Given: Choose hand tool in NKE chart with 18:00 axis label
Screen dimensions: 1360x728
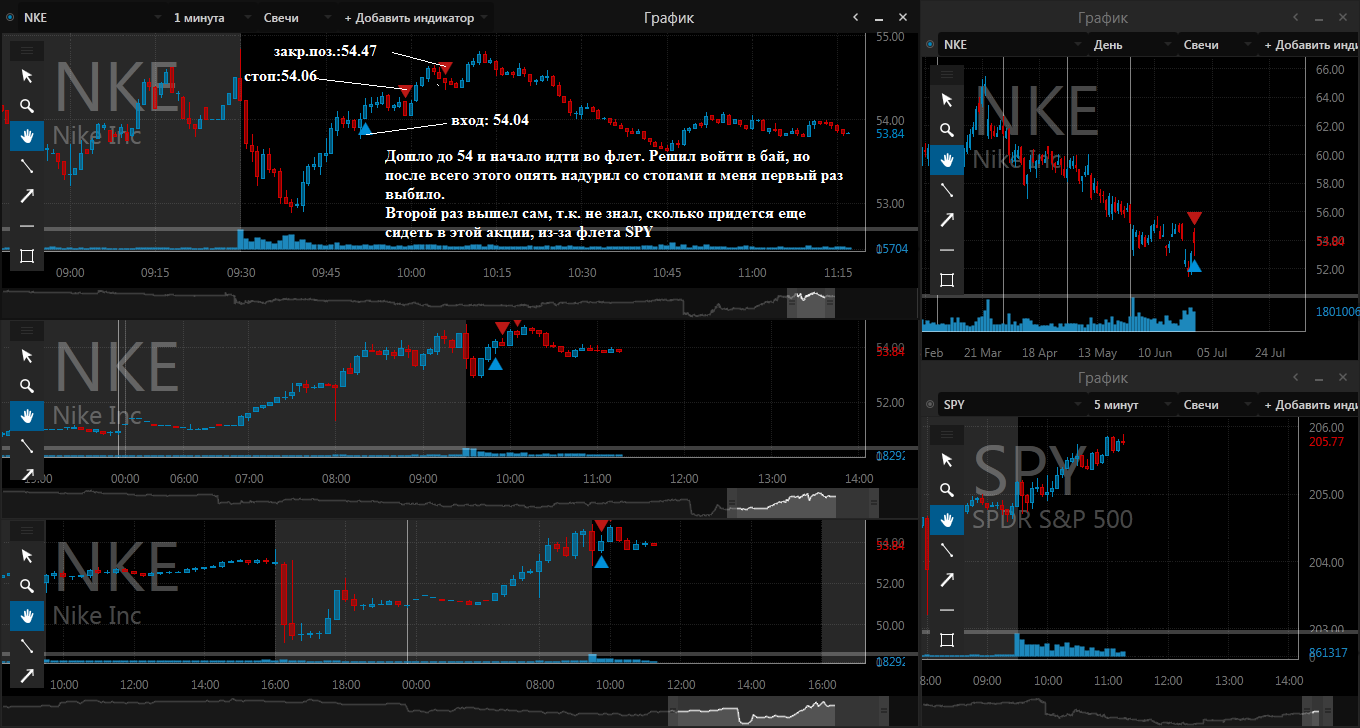Looking at the screenshot, I should (x=27, y=616).
